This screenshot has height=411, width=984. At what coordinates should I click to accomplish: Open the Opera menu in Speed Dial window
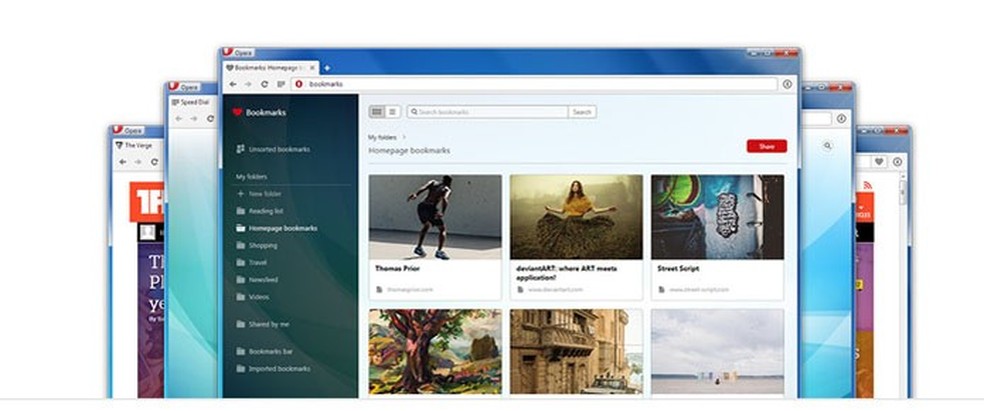click(184, 87)
